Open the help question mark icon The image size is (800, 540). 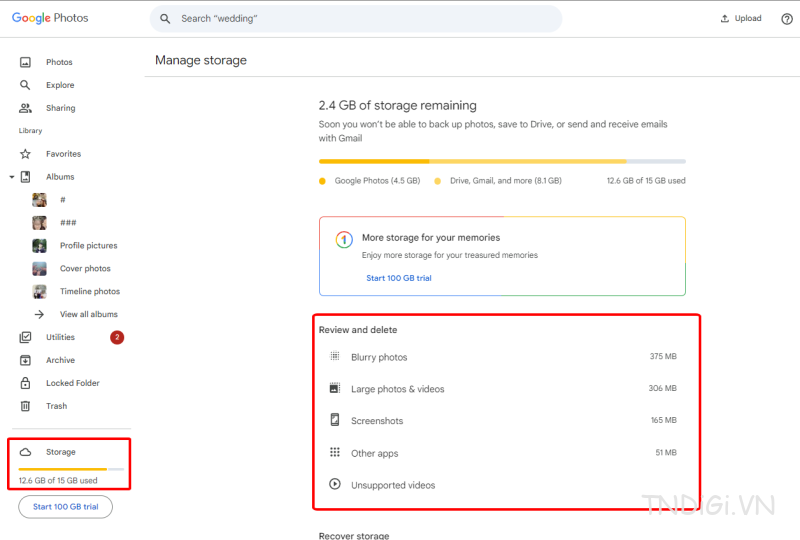787,19
